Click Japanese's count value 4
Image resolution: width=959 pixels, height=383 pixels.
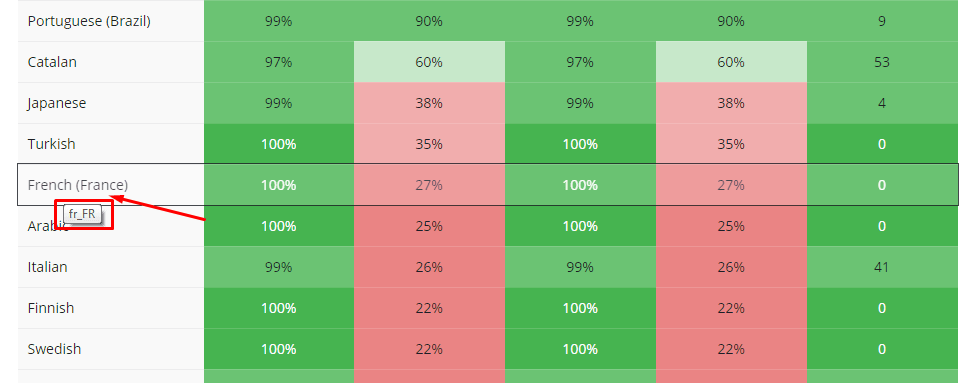pos(882,103)
